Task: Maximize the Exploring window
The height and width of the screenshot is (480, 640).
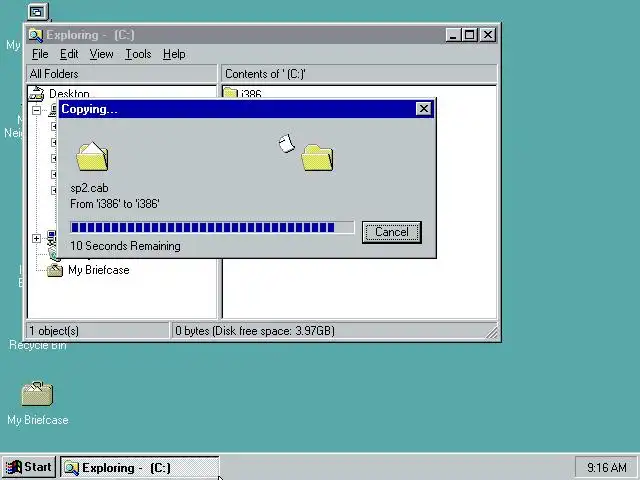Action: click(469, 35)
